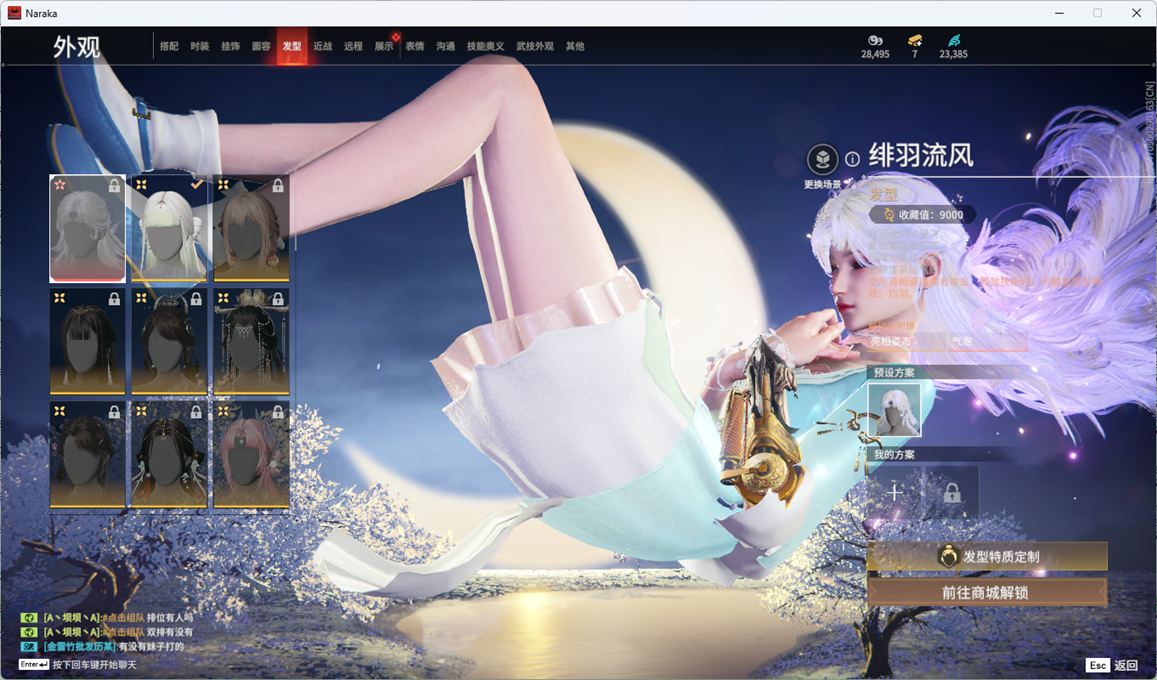
Task: Click the 收藏值 collection value icon
Action: pos(889,215)
